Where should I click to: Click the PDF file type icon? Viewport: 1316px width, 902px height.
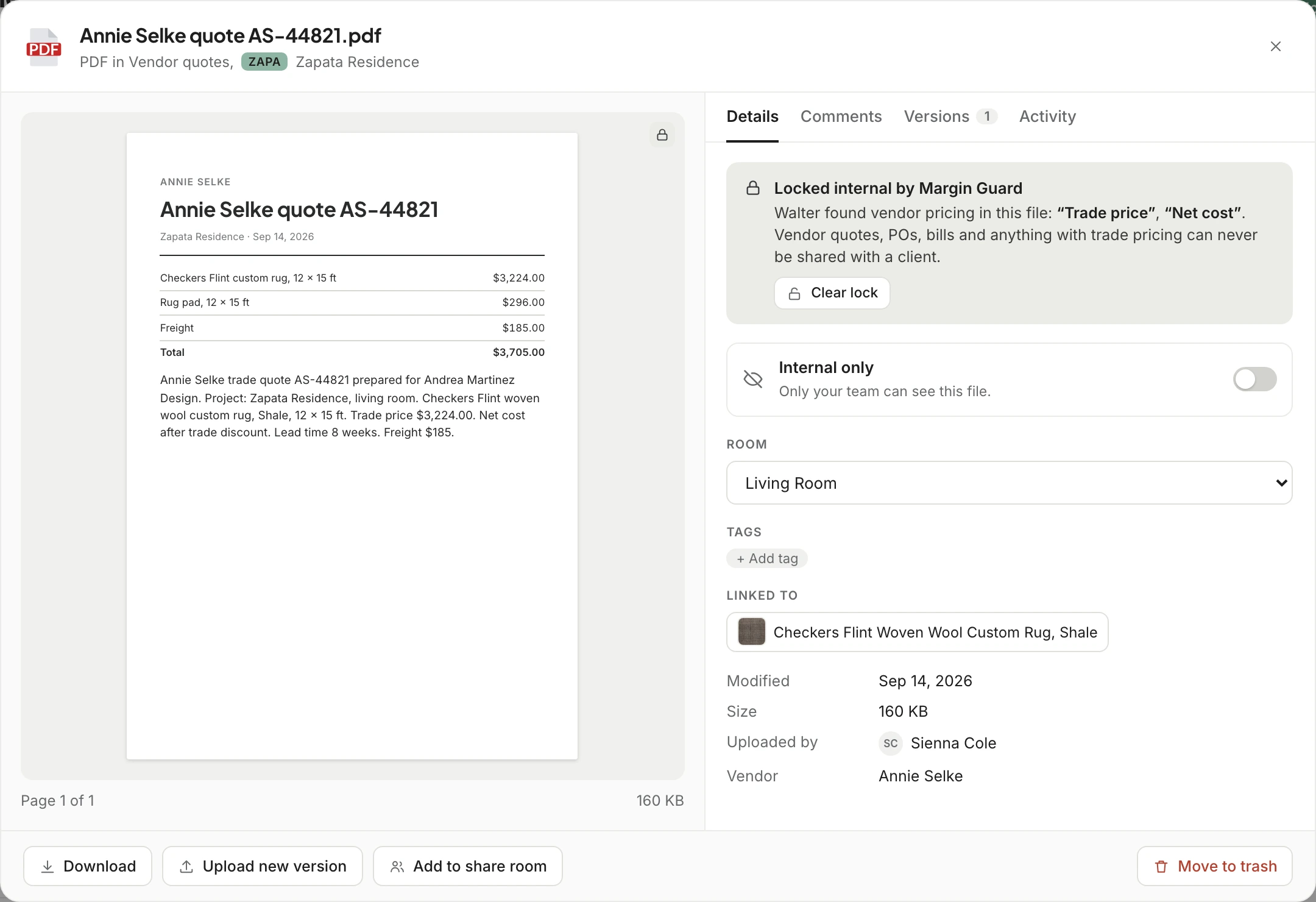tap(44, 47)
